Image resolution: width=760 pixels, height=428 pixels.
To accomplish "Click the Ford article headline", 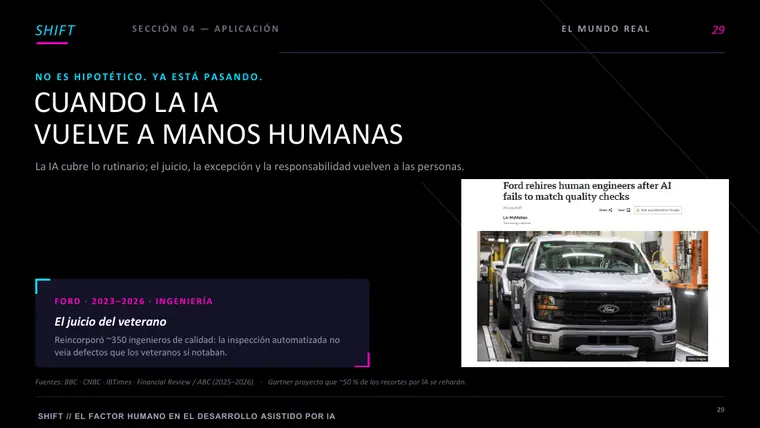I will 586,191.
